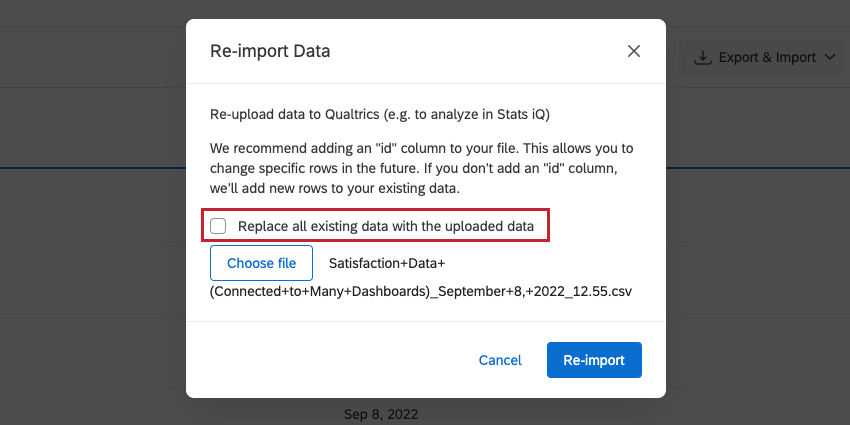Cancel the data re-import
Screen dimensions: 850x425
click(x=500, y=360)
